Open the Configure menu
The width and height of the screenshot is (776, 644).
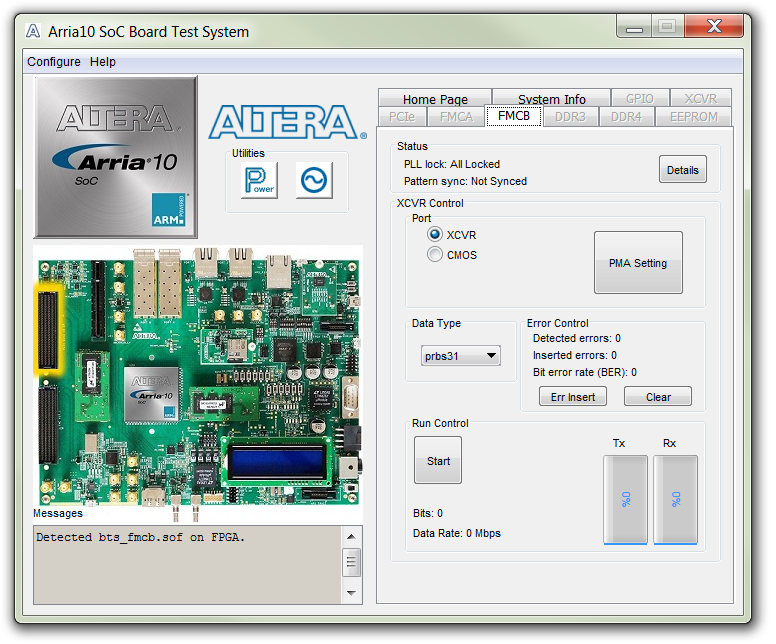54,62
